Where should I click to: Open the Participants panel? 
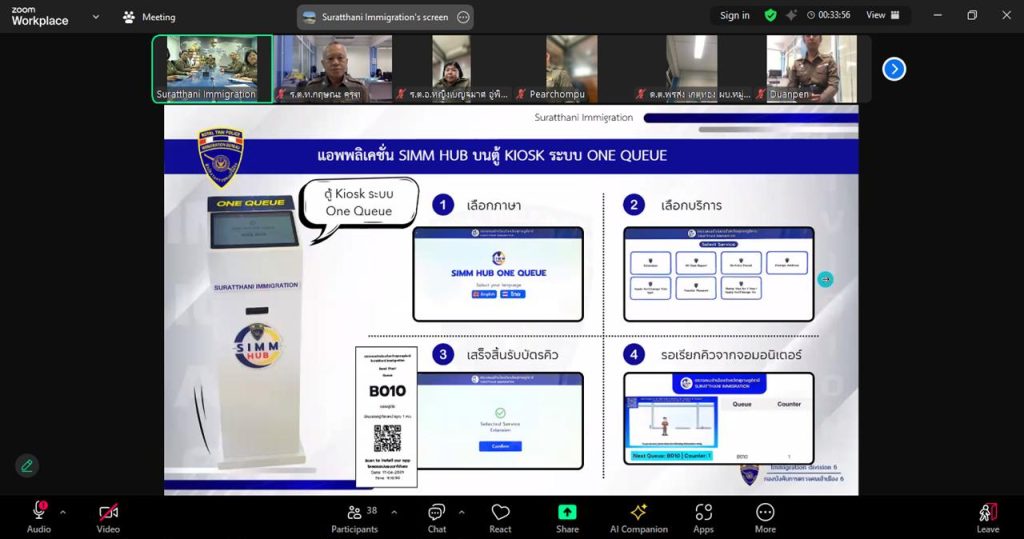(x=355, y=515)
